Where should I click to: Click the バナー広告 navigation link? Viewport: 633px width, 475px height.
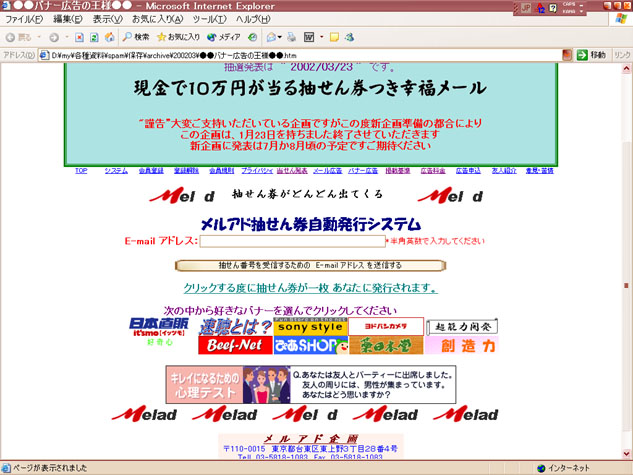click(363, 171)
